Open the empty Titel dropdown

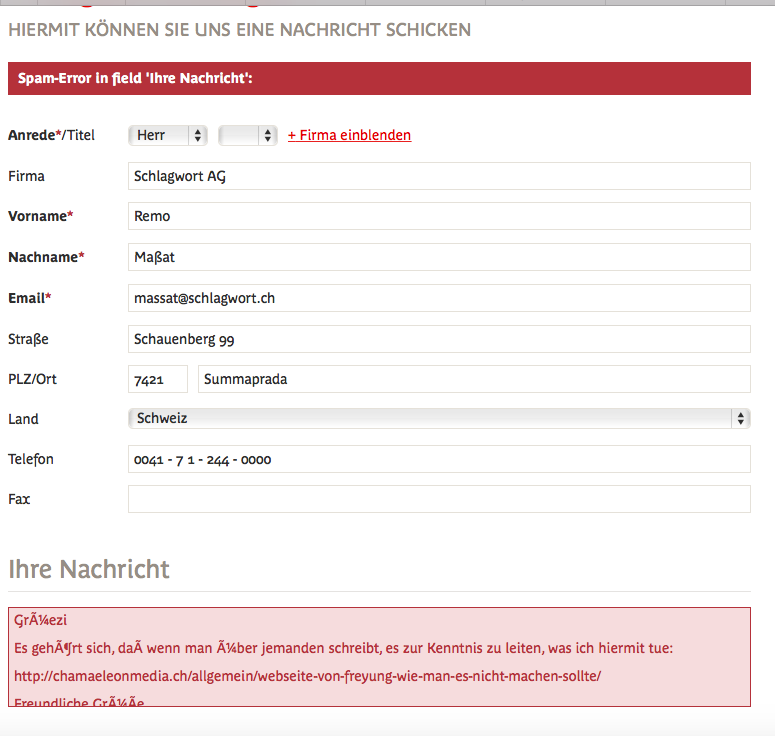tap(248, 135)
